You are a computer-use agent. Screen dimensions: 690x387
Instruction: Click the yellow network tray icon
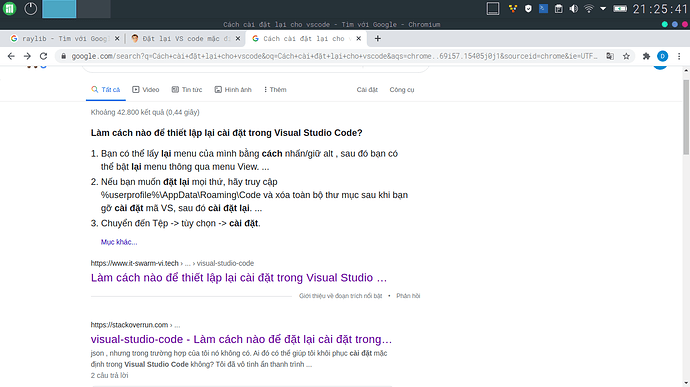point(513,9)
